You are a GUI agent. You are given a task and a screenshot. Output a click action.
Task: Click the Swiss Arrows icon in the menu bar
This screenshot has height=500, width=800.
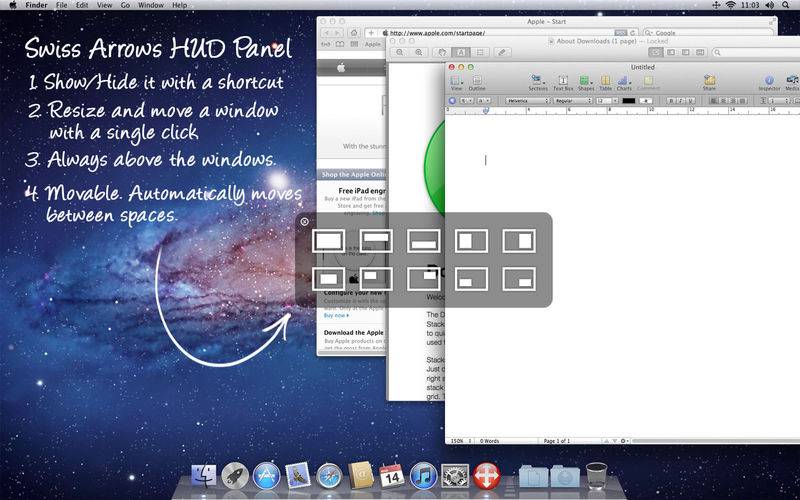click(x=716, y=5)
